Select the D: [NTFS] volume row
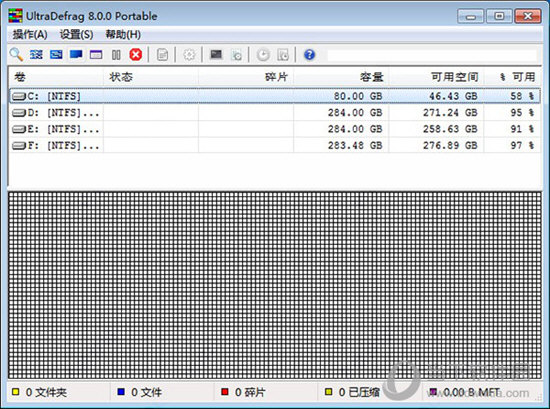This screenshot has width=550, height=409. coord(275,113)
